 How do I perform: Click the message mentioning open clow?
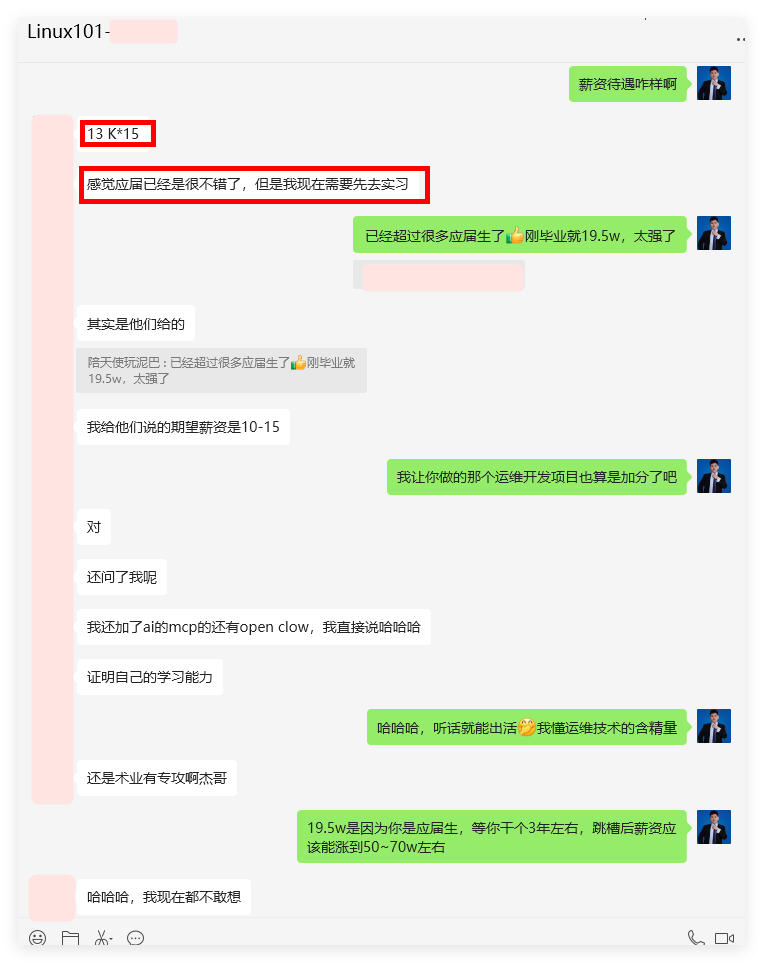point(253,627)
